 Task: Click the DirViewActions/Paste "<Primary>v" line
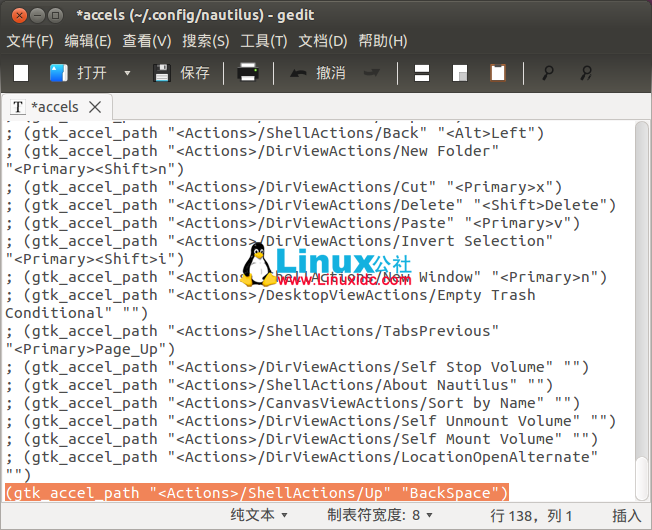click(x=293, y=223)
